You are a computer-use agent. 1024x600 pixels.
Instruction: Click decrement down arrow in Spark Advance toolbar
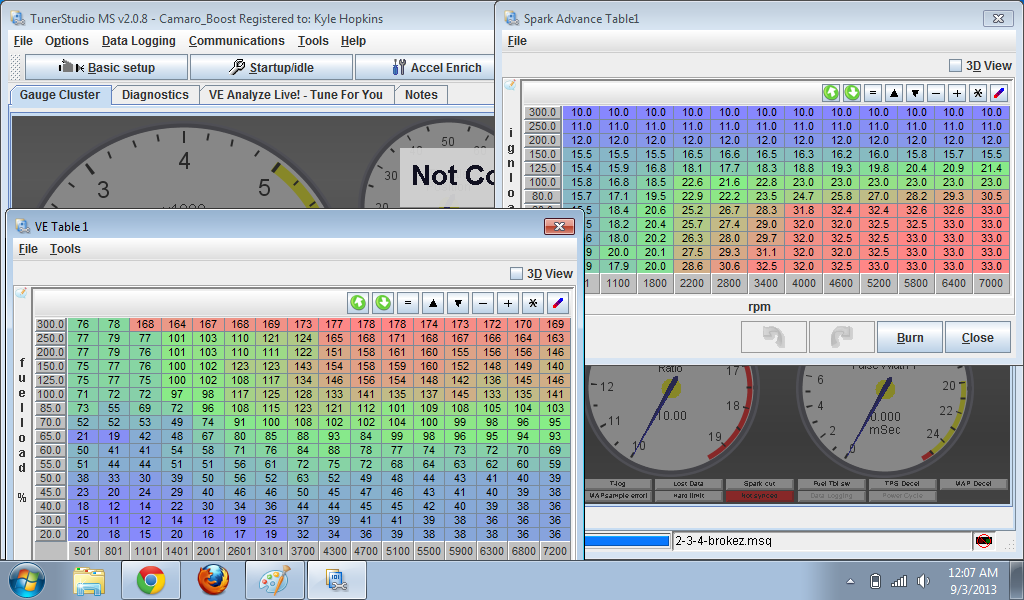(x=915, y=93)
